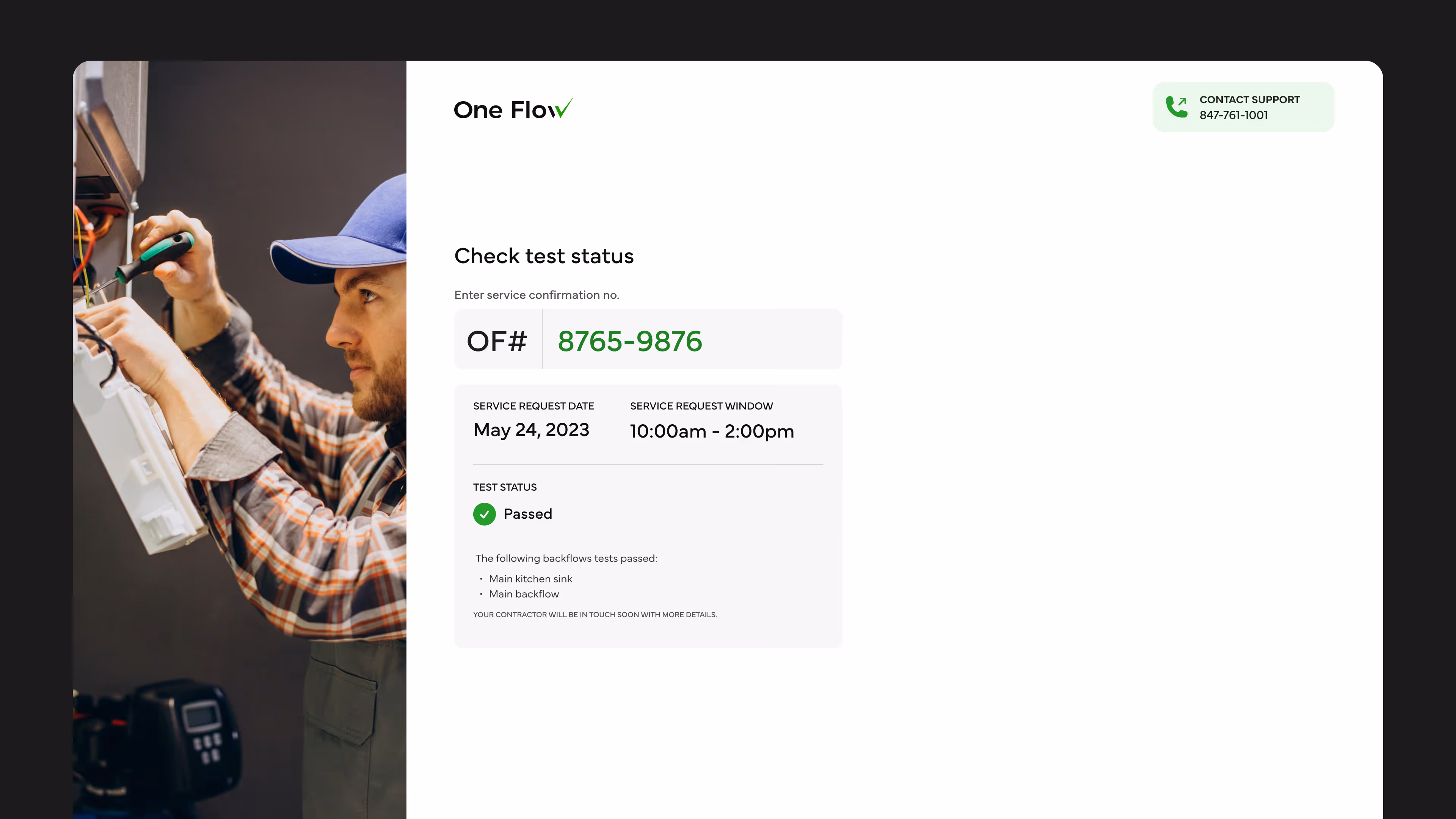Click the contractor will be in touch note
Viewport: 1456px width, 819px height.
click(595, 614)
